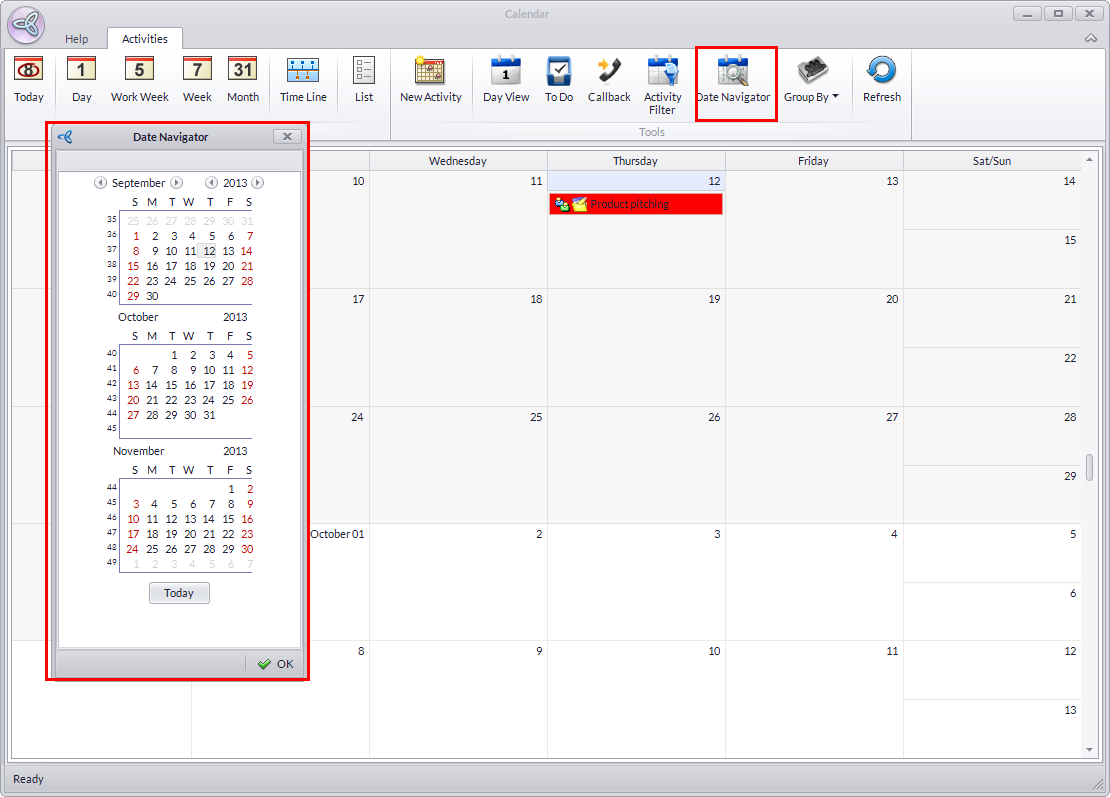Switch to Week view
The image size is (1110, 797).
tap(197, 79)
